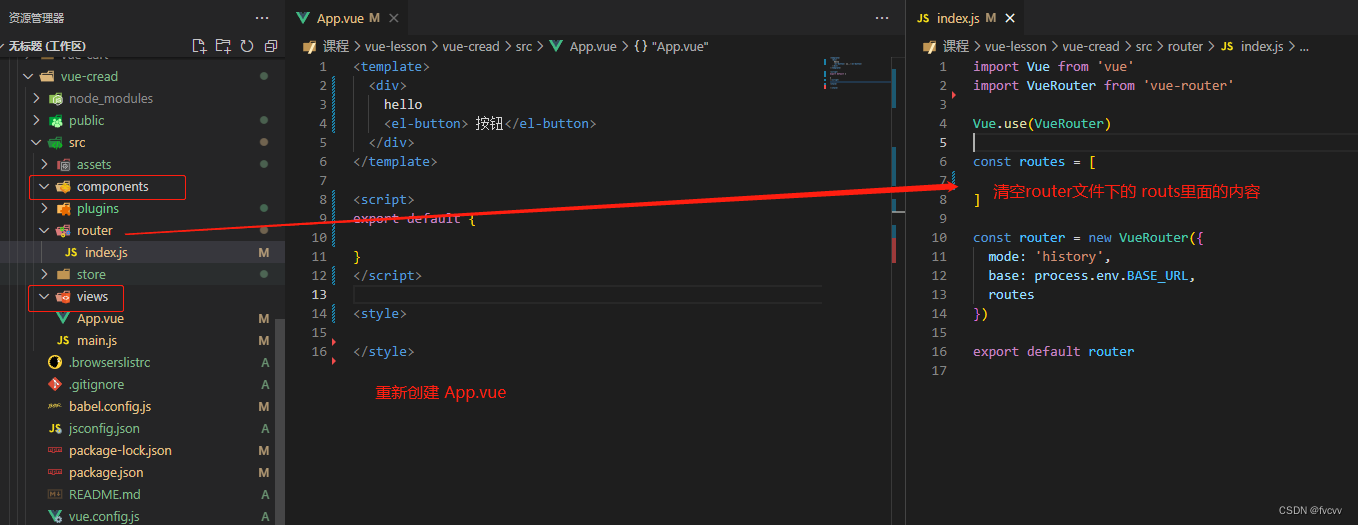Collapse the src folder
The height and width of the screenshot is (525, 1358).
(x=37, y=142)
